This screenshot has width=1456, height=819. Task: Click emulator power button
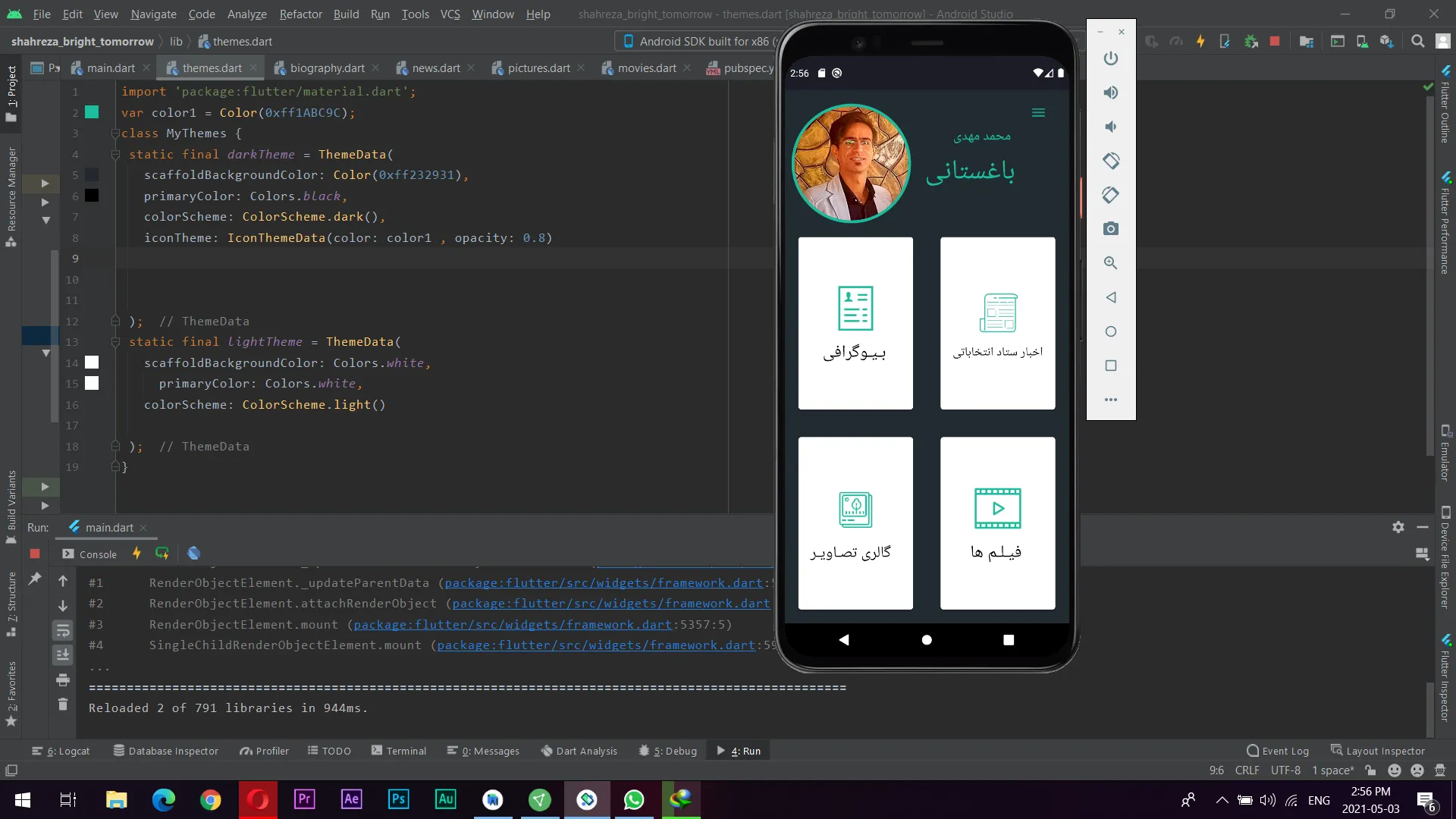tap(1111, 58)
